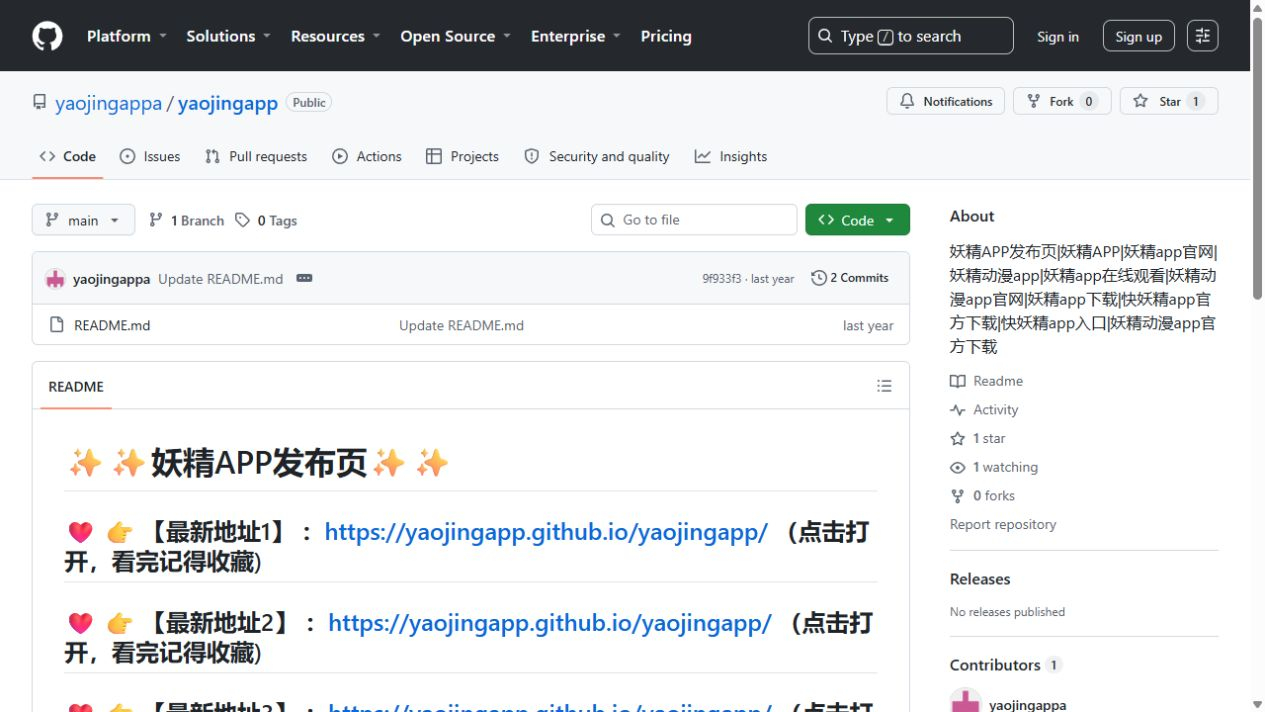
Task: Click the Notifications bell button
Action: 945,101
